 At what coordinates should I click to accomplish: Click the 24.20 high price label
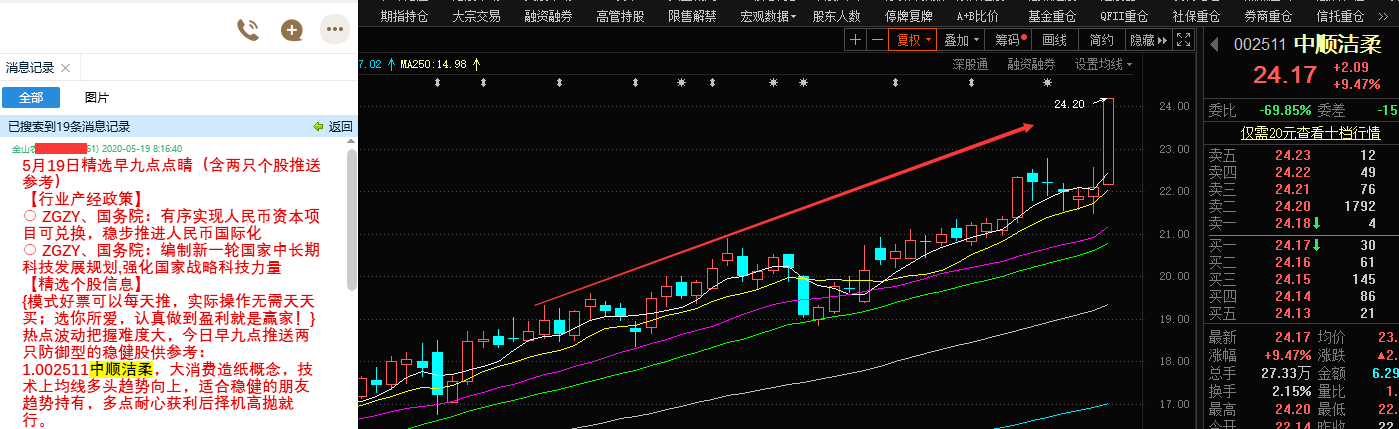click(1069, 104)
